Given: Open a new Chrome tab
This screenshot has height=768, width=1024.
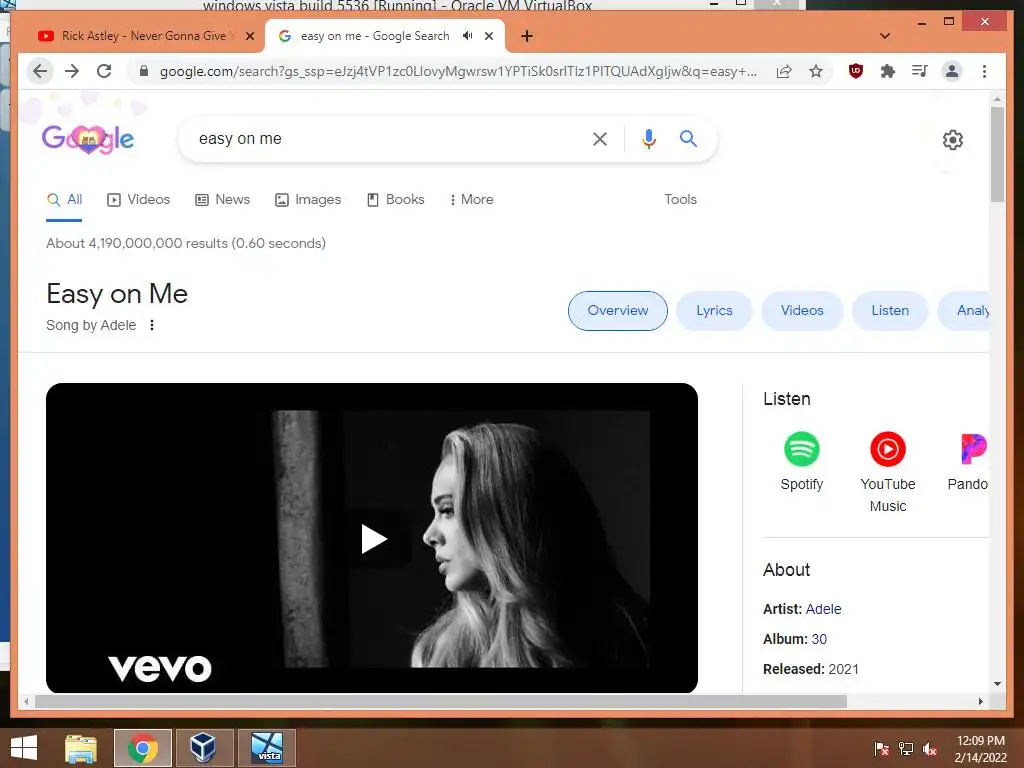Looking at the screenshot, I should 527,37.
